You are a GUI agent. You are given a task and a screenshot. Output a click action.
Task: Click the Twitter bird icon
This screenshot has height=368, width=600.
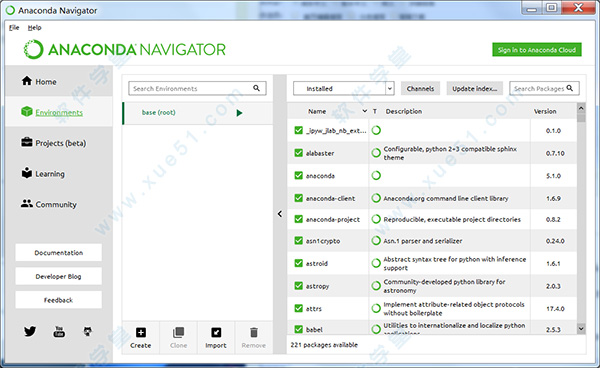[x=30, y=331]
